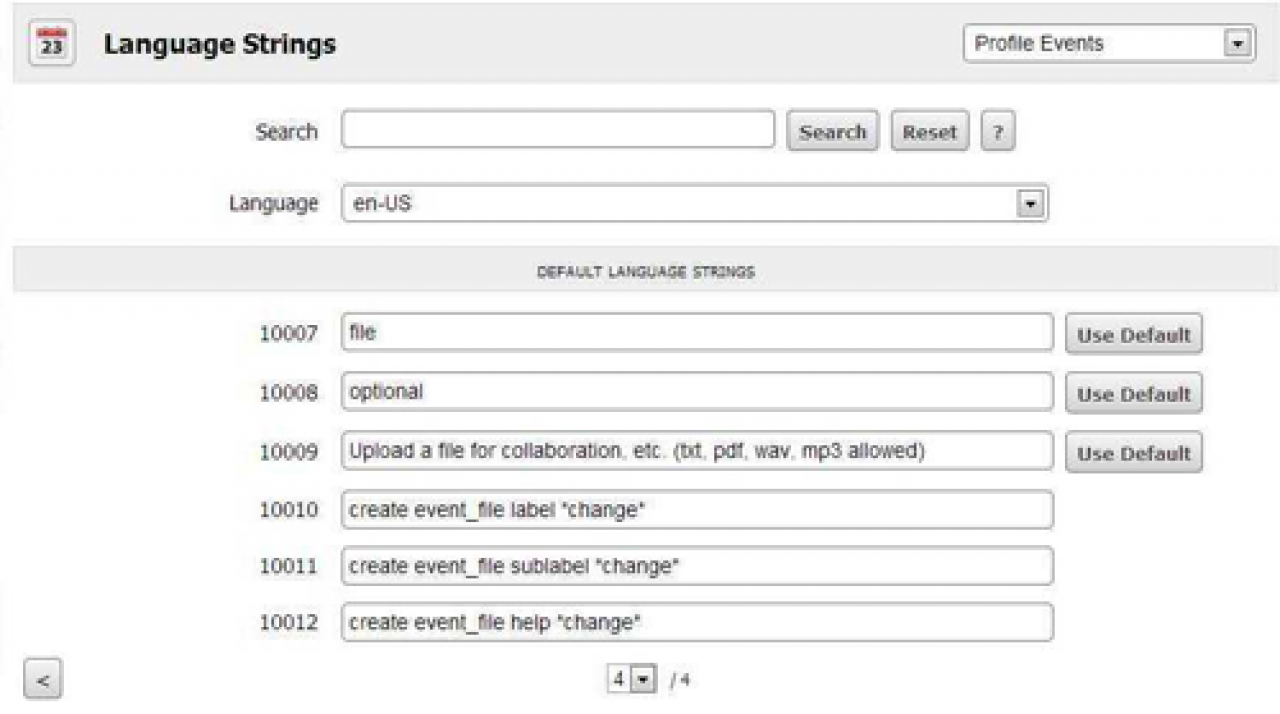Click the Language Strings page title
The image size is (1280, 714).
(220, 45)
